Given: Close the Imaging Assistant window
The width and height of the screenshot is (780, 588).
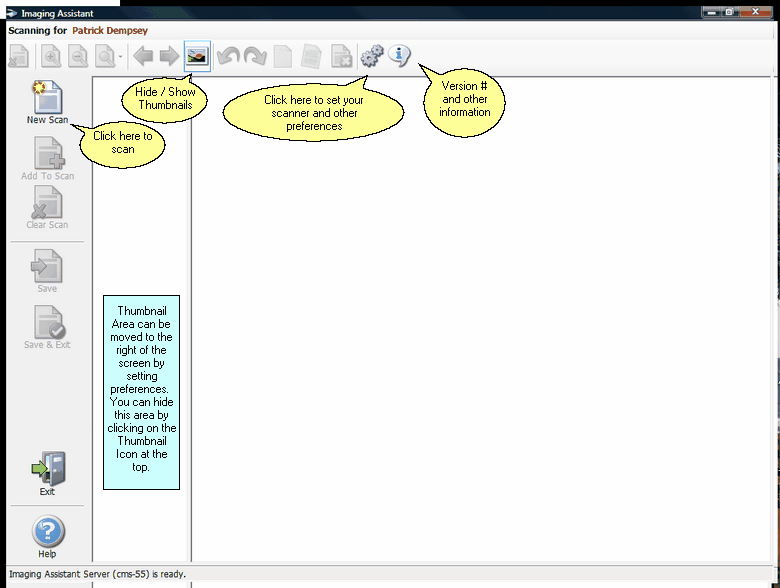Looking at the screenshot, I should (757, 13).
